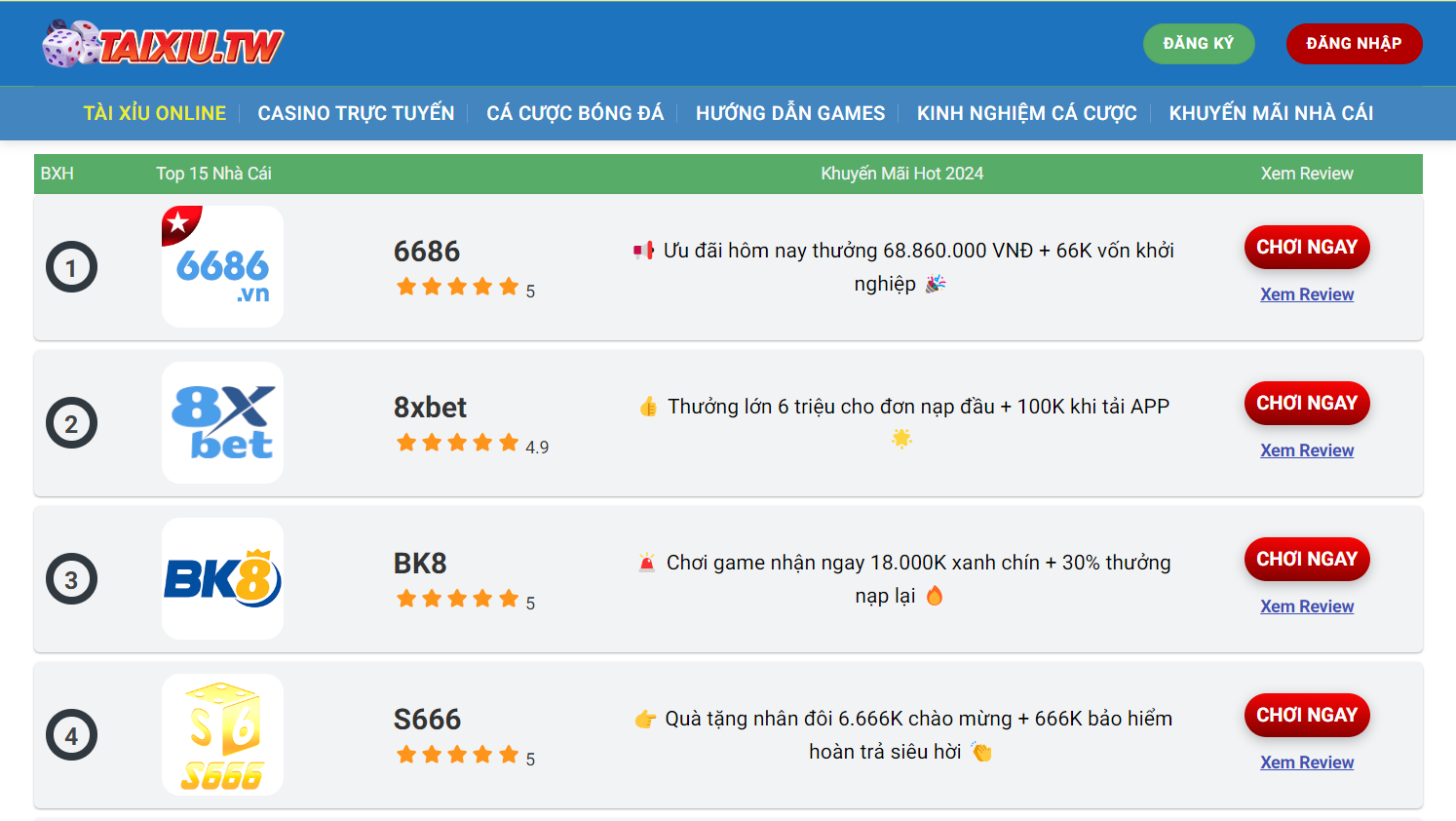Viewport: 1456px width, 821px height.
Task: Click CHƠI NGAY button for S666
Action: [x=1307, y=715]
